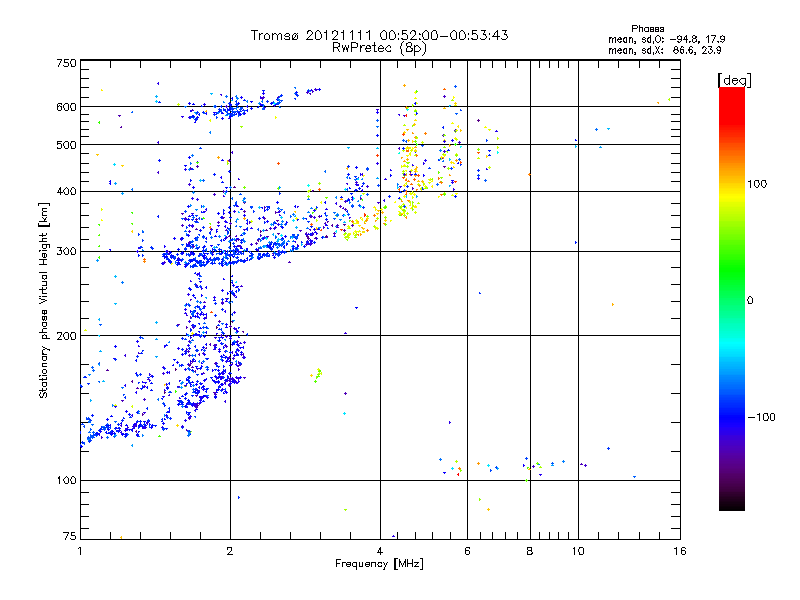Image resolution: width=800 pixels, height=600 pixels.
Task: Click the y-axis tick label '600'
Action: [66, 107]
